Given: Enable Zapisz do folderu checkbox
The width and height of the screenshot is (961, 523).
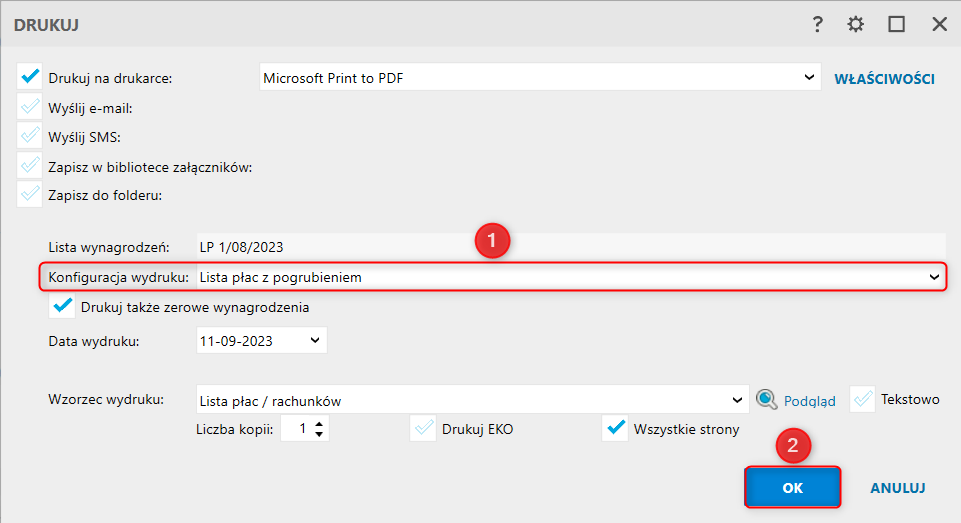Looking at the screenshot, I should pos(30,195).
